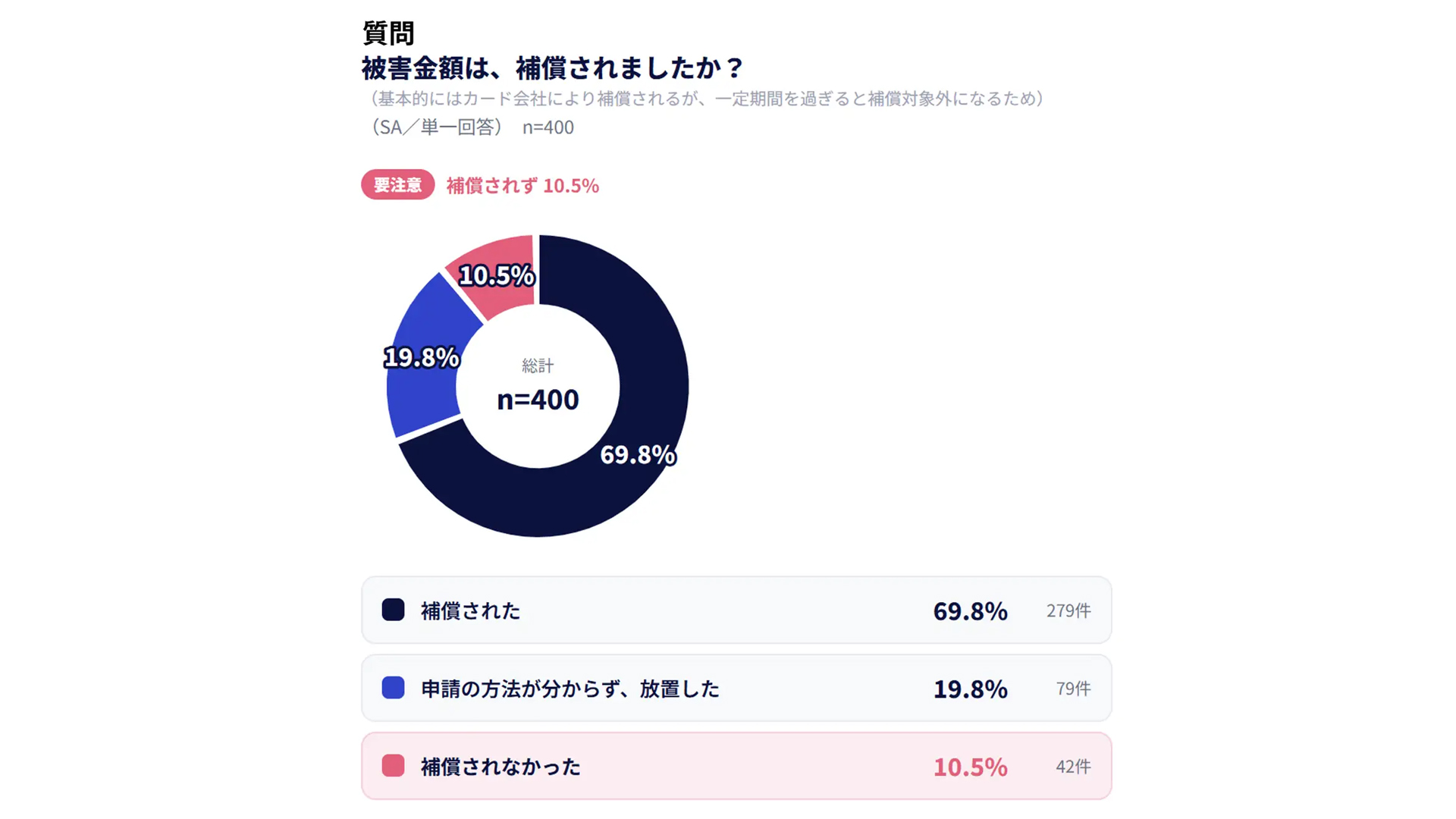
Task: Select the blue swatch beside 申請の方法が分からず
Action: 393,688
